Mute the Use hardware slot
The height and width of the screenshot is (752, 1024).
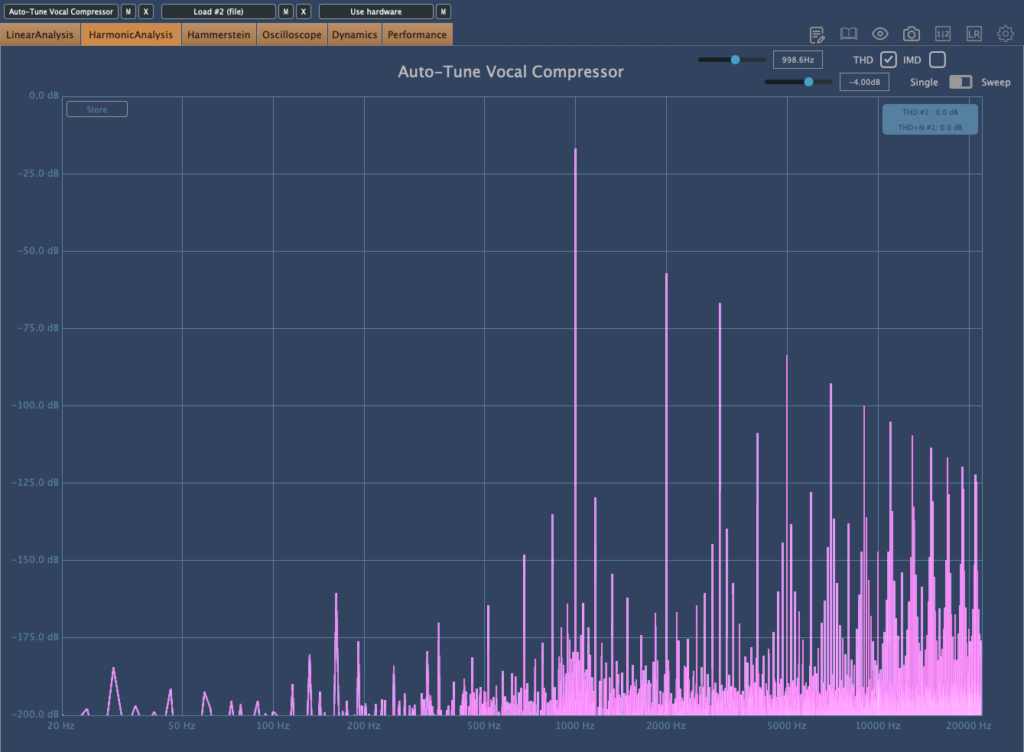click(443, 12)
